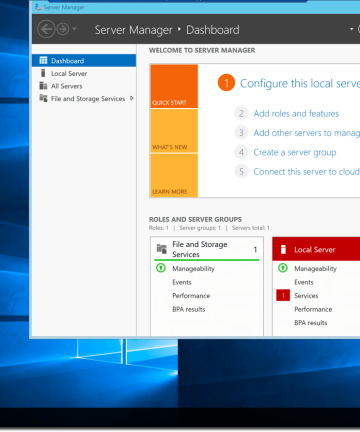
Task: Open the red Local Server tile header
Action: (316, 249)
